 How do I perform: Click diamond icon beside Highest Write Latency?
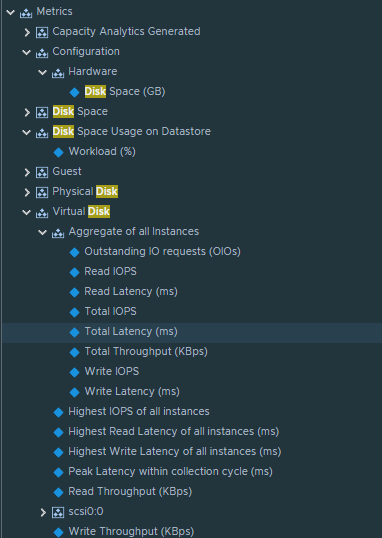[x=59, y=452]
